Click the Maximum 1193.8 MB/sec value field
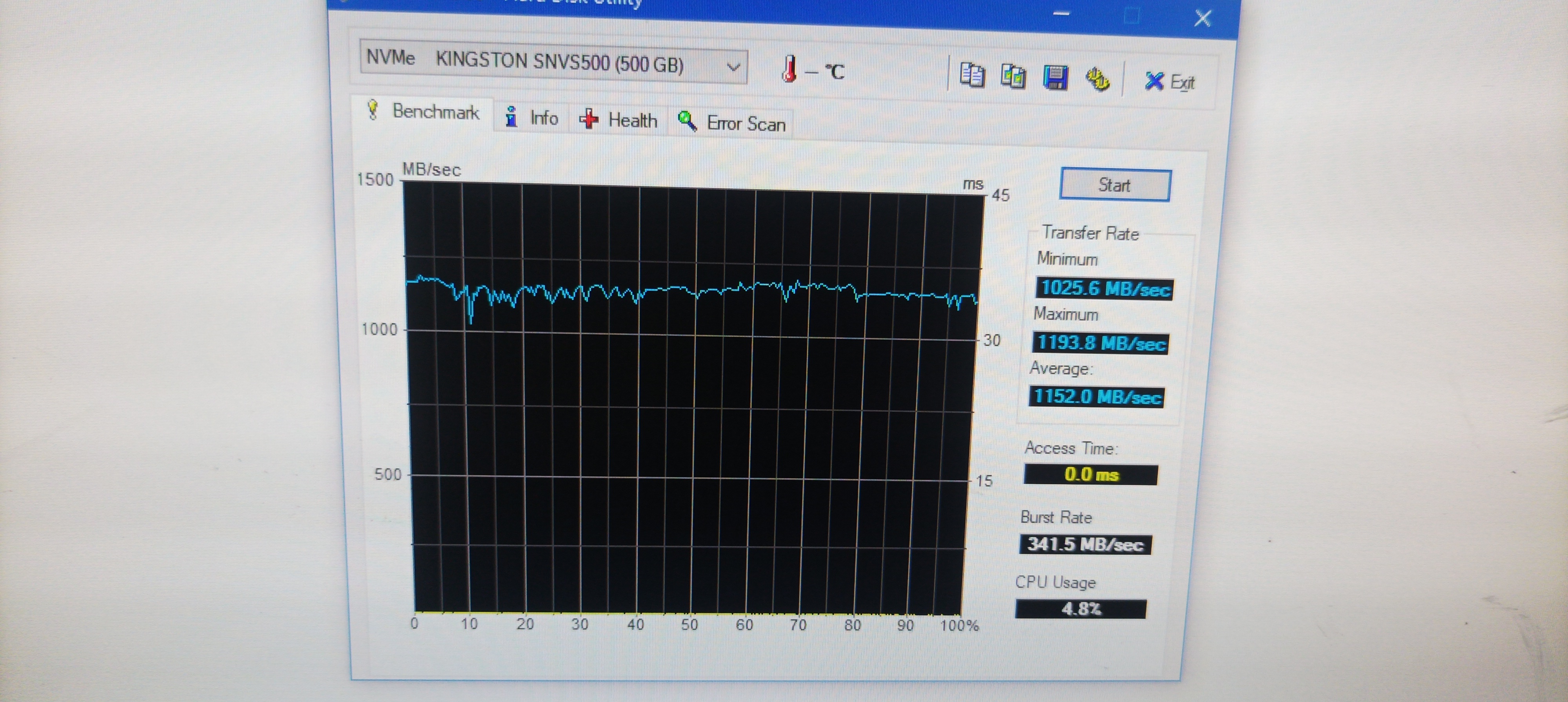The height and width of the screenshot is (702, 1568). 1100,342
